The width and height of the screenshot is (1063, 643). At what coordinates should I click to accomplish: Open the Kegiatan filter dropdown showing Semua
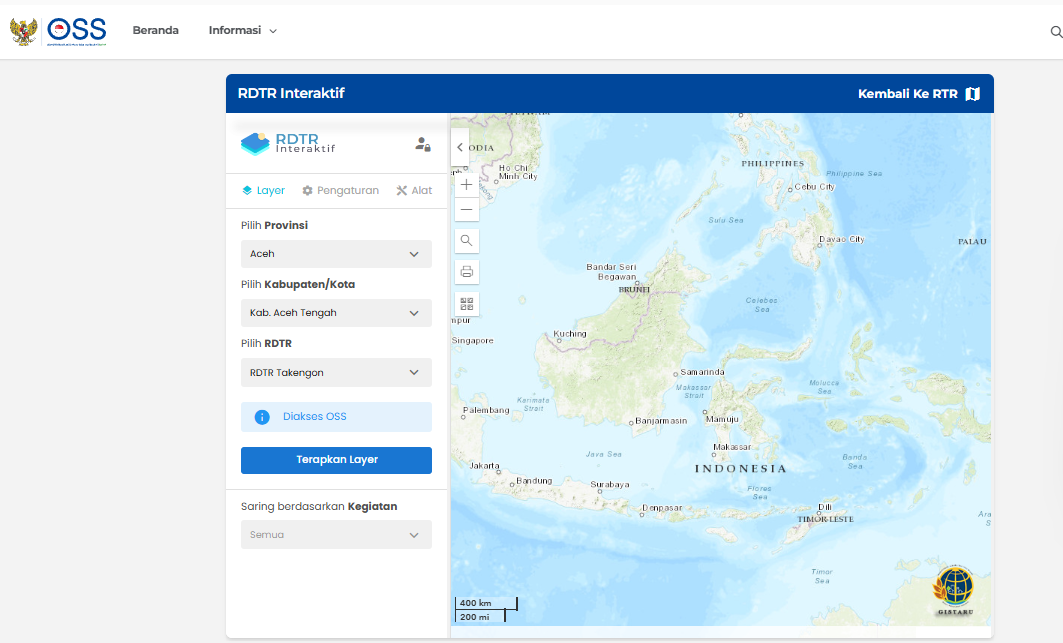point(336,535)
